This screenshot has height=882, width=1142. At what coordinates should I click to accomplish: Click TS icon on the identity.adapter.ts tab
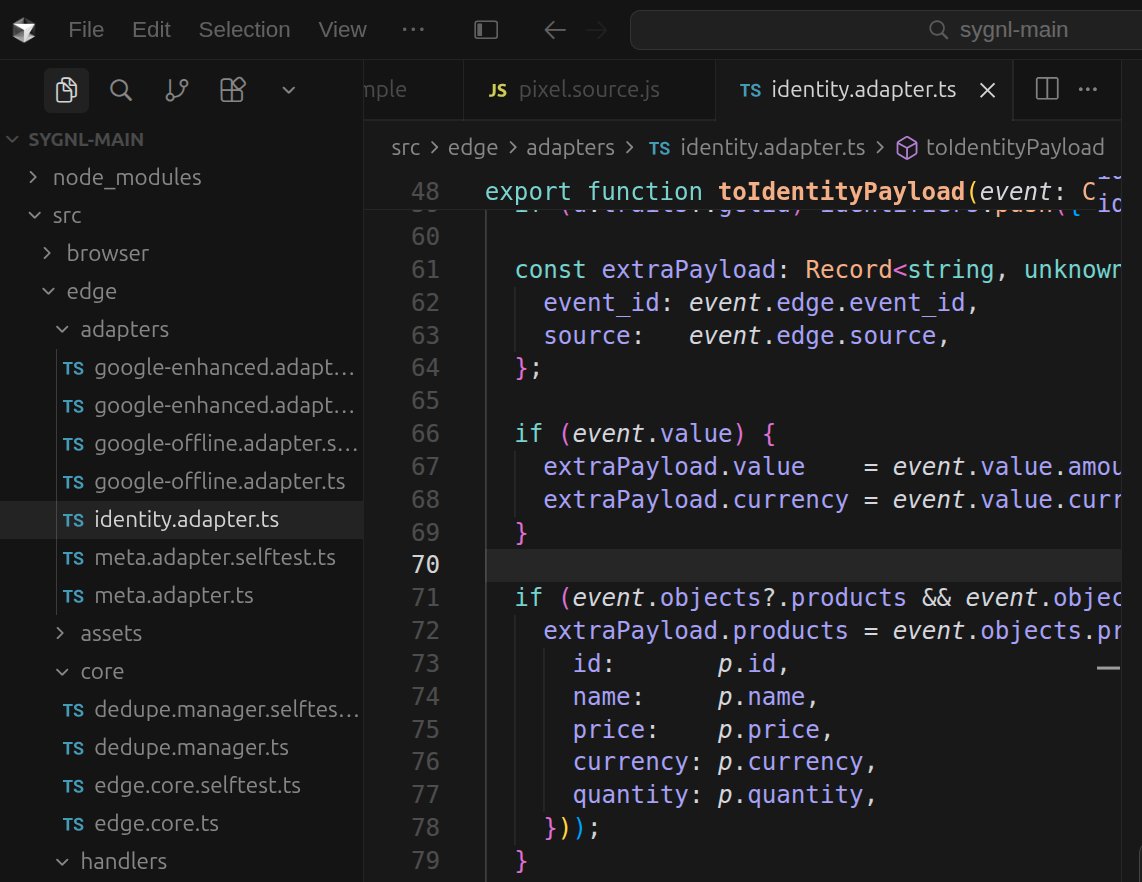pos(750,90)
